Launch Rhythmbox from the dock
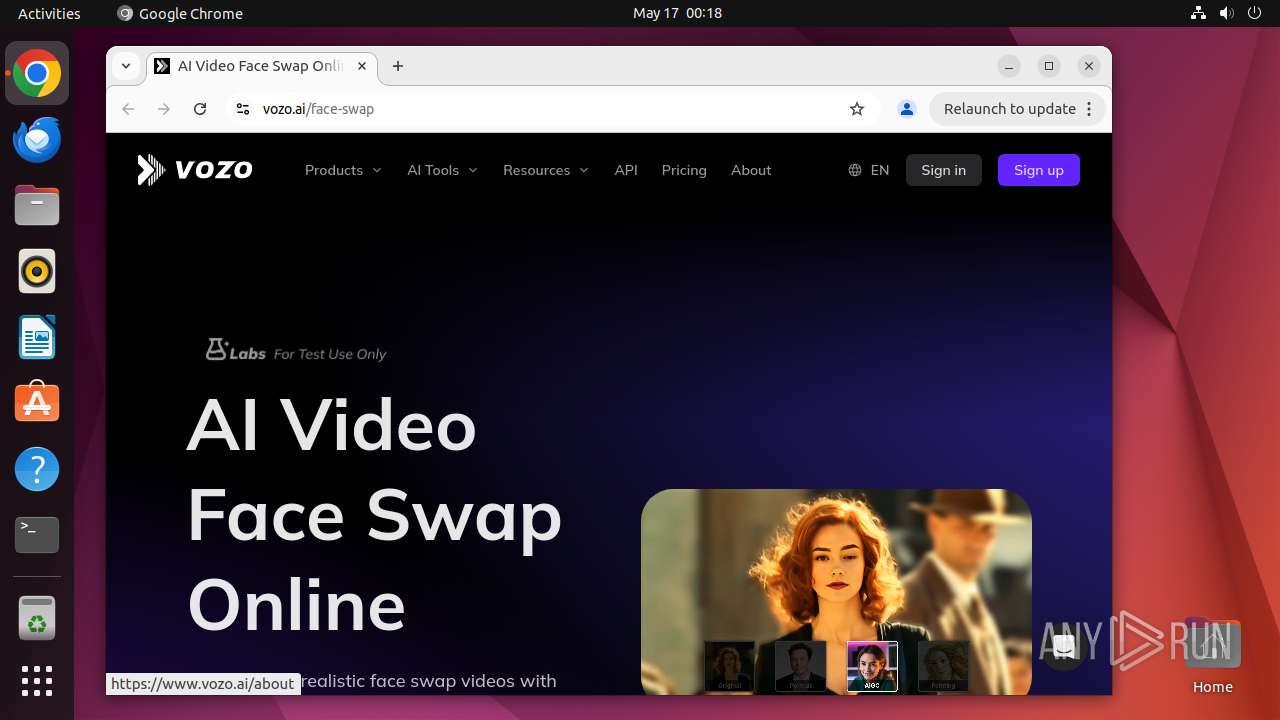Viewport: 1280px width, 720px height. 37,272
